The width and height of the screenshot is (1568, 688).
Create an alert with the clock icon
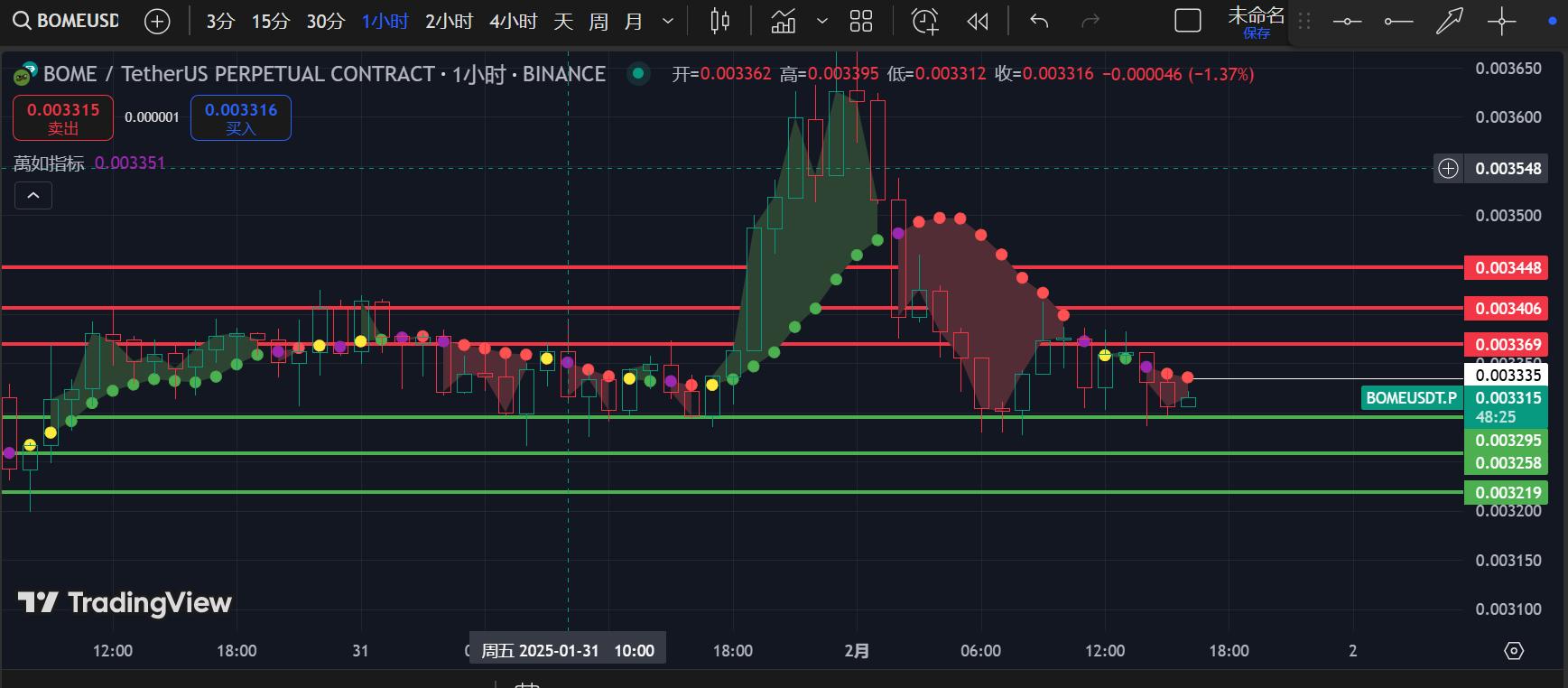coord(925,21)
